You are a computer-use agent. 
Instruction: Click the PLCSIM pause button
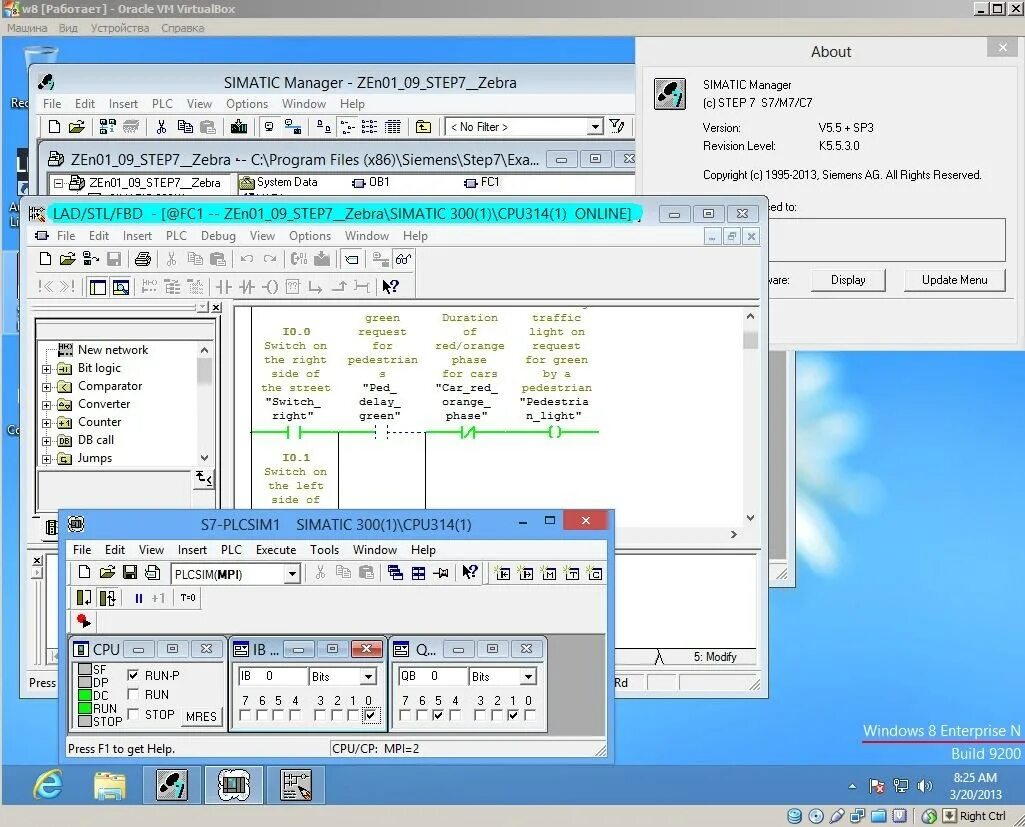click(x=139, y=598)
